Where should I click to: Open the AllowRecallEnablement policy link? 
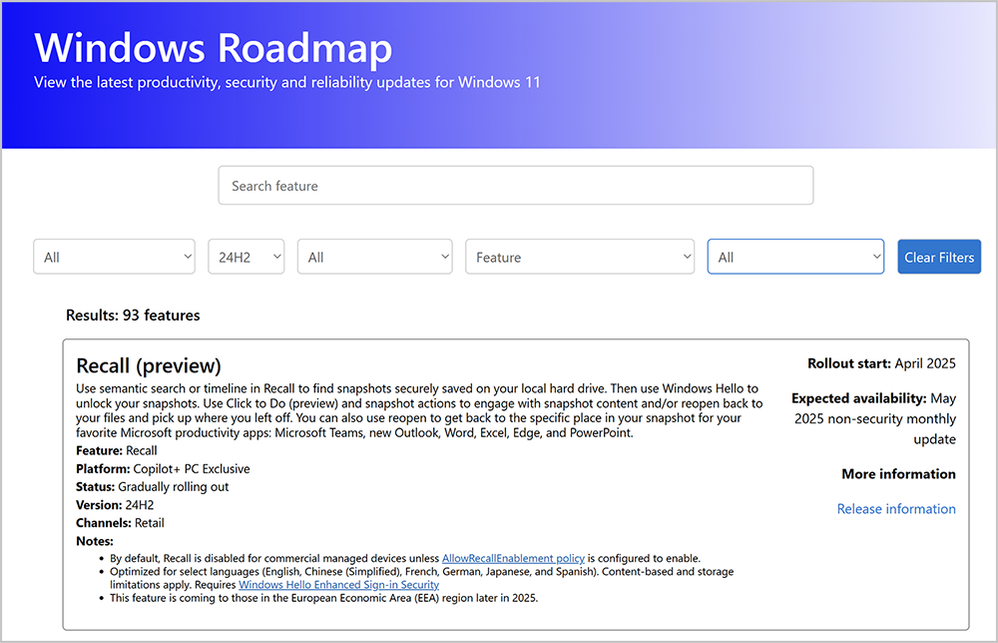(x=513, y=558)
